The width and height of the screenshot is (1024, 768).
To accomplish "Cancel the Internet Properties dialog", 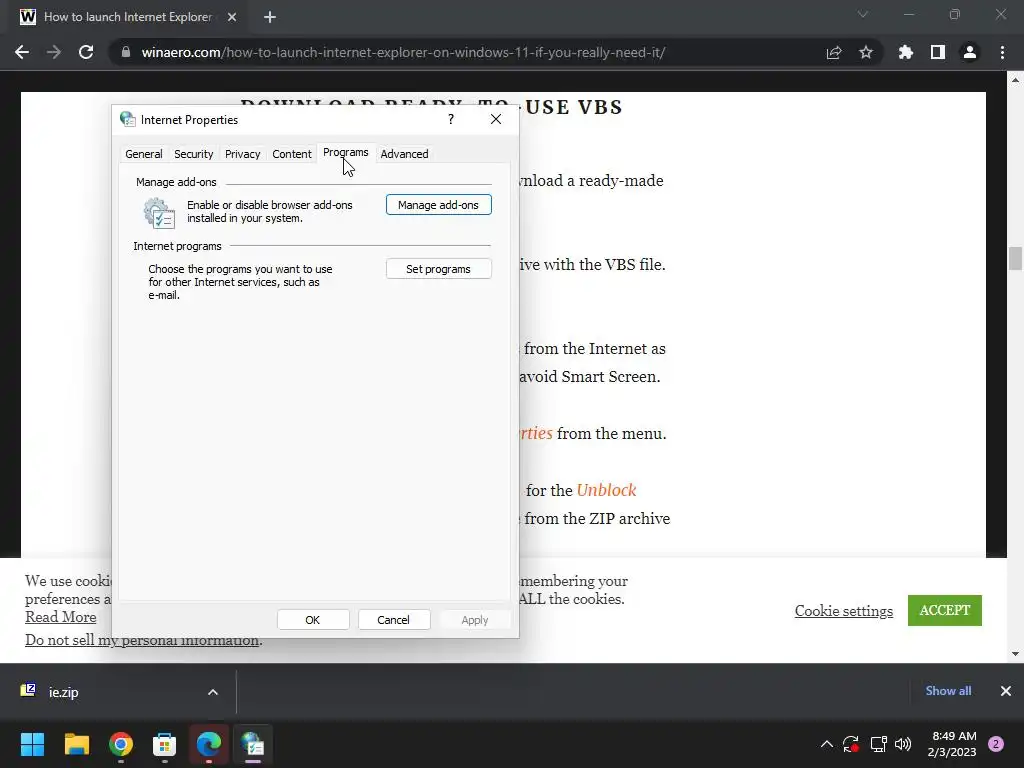I will pyautogui.click(x=394, y=620).
